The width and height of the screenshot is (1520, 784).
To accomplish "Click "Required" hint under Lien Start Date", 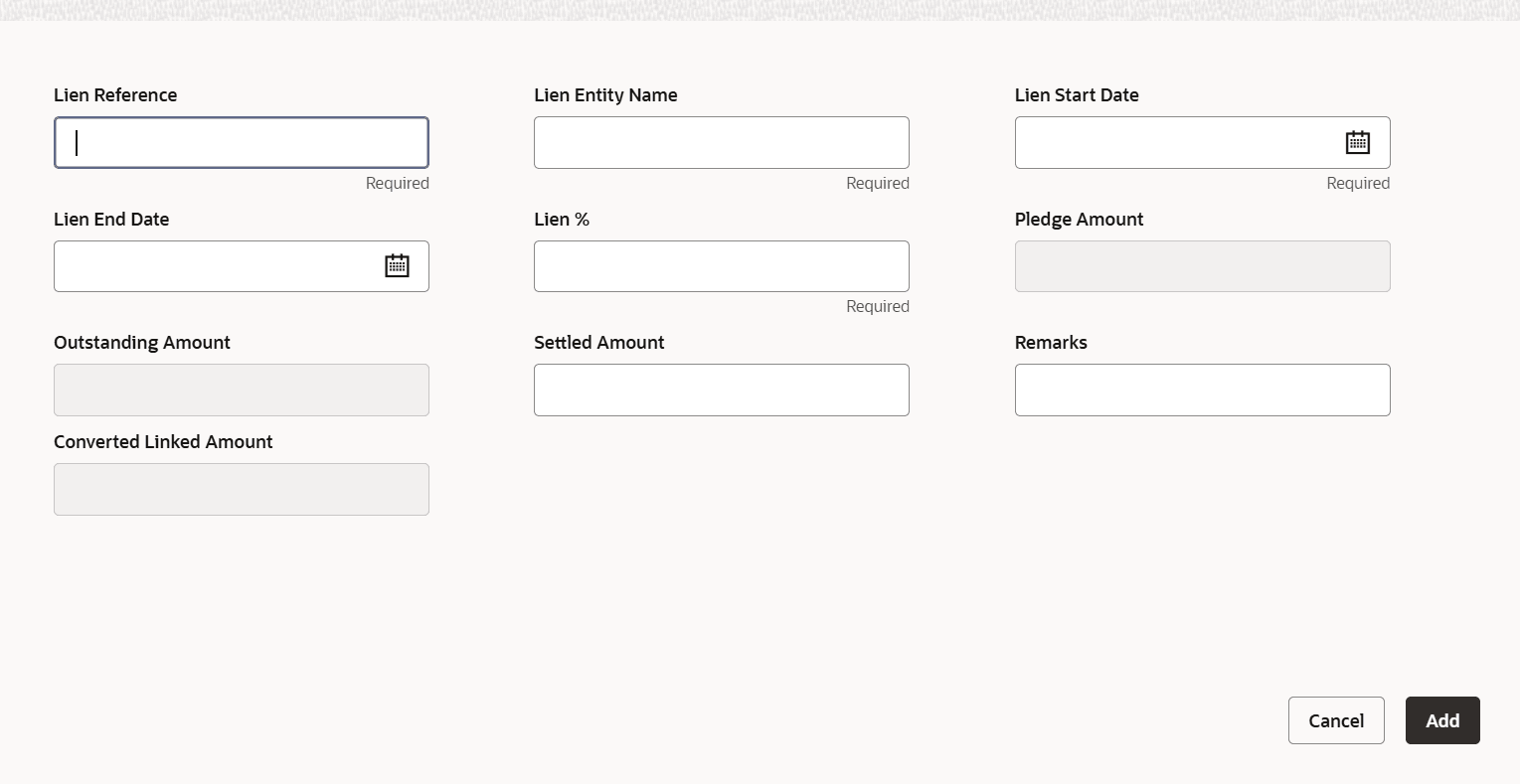I will (x=1358, y=183).
